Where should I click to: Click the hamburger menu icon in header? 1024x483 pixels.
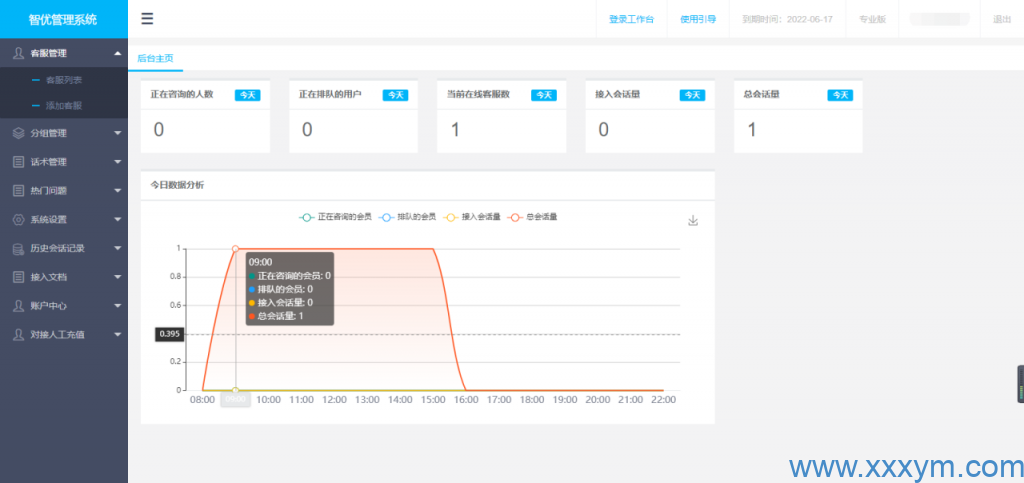[147, 19]
